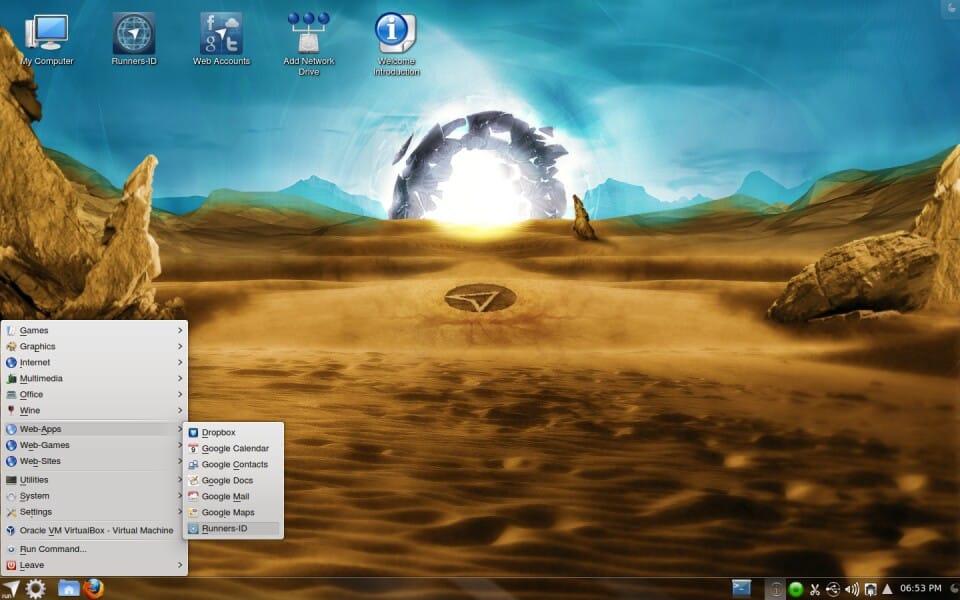Open the desktop toolbox in the top-right corner
Screen dimensions: 960x600
click(x=951, y=8)
